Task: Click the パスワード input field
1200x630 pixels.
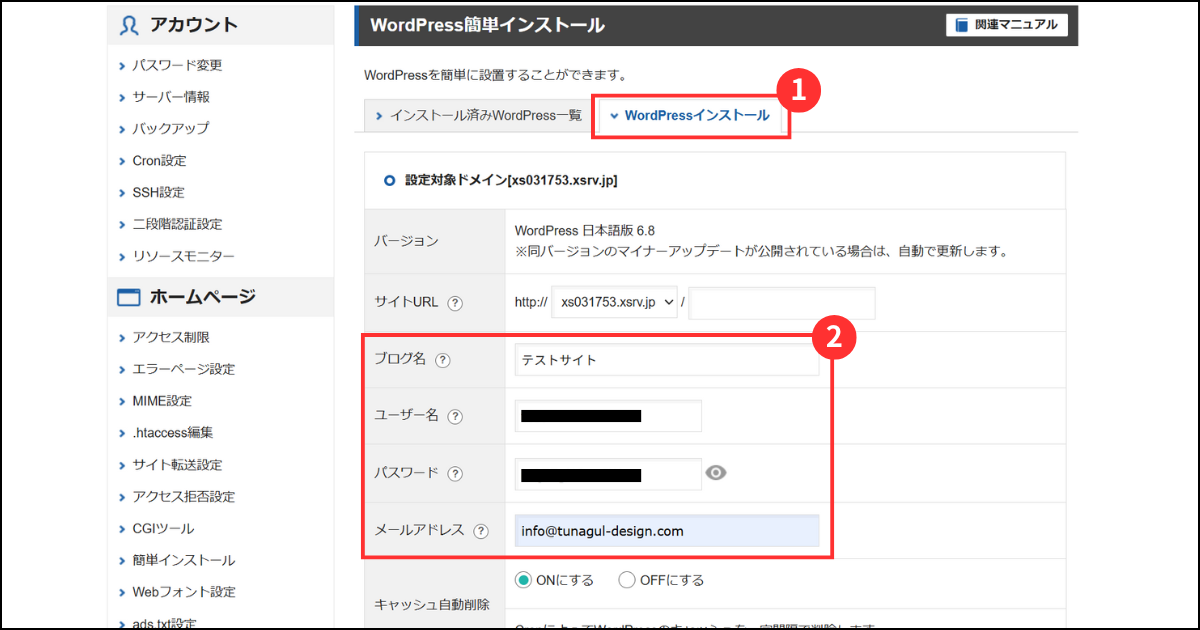Action: click(x=608, y=474)
